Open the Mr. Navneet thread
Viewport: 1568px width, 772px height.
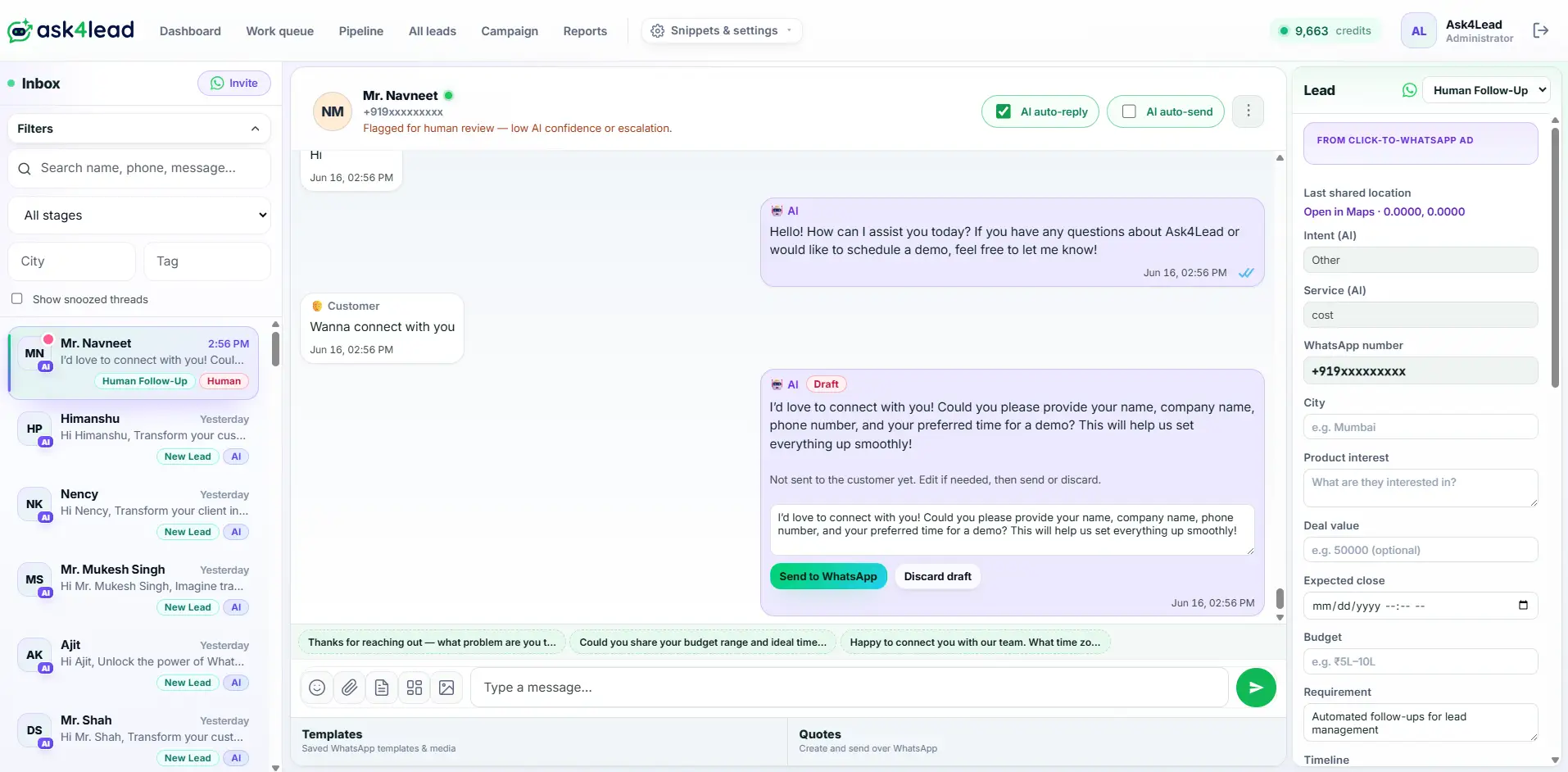[134, 363]
